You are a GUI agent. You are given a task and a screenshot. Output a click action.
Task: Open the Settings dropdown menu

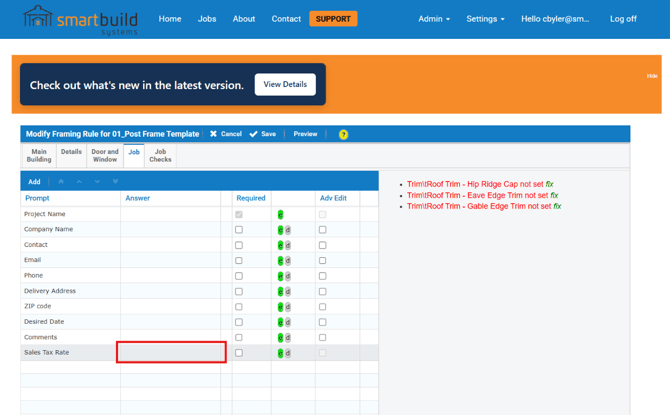coord(485,19)
